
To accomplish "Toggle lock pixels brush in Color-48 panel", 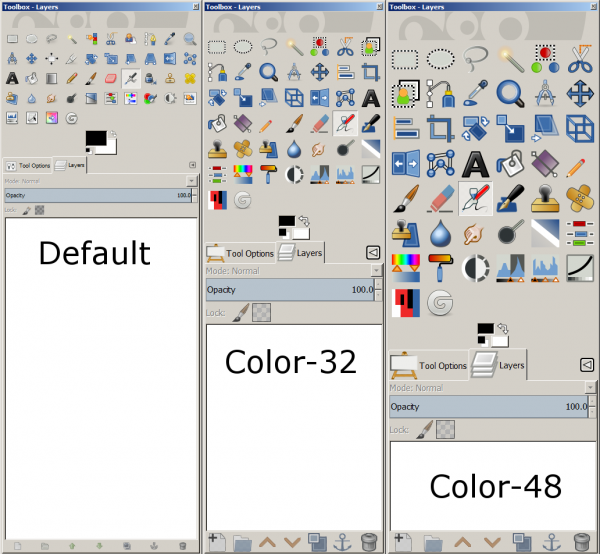I will pos(424,429).
